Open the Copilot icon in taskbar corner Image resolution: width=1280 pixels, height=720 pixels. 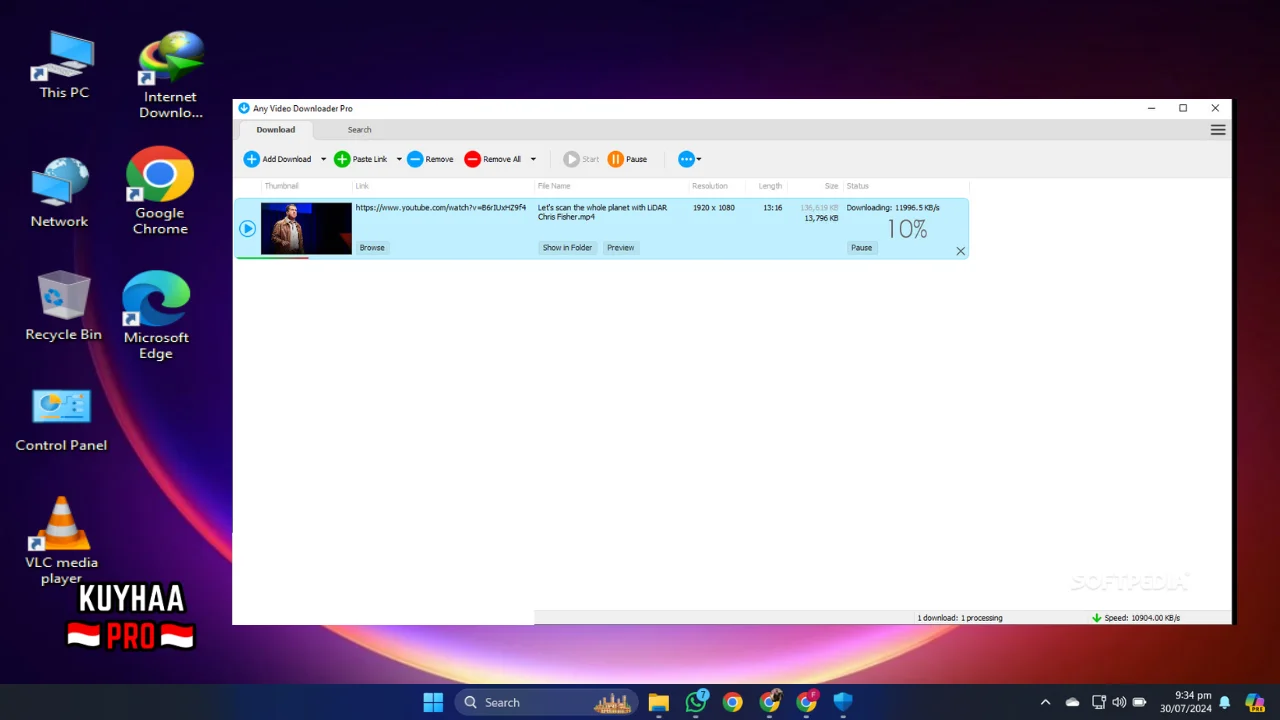(x=1254, y=702)
